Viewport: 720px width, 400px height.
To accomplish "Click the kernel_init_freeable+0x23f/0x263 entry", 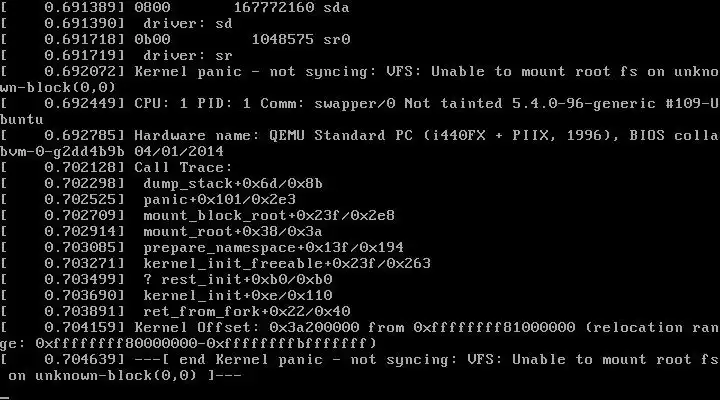I will (287, 264).
